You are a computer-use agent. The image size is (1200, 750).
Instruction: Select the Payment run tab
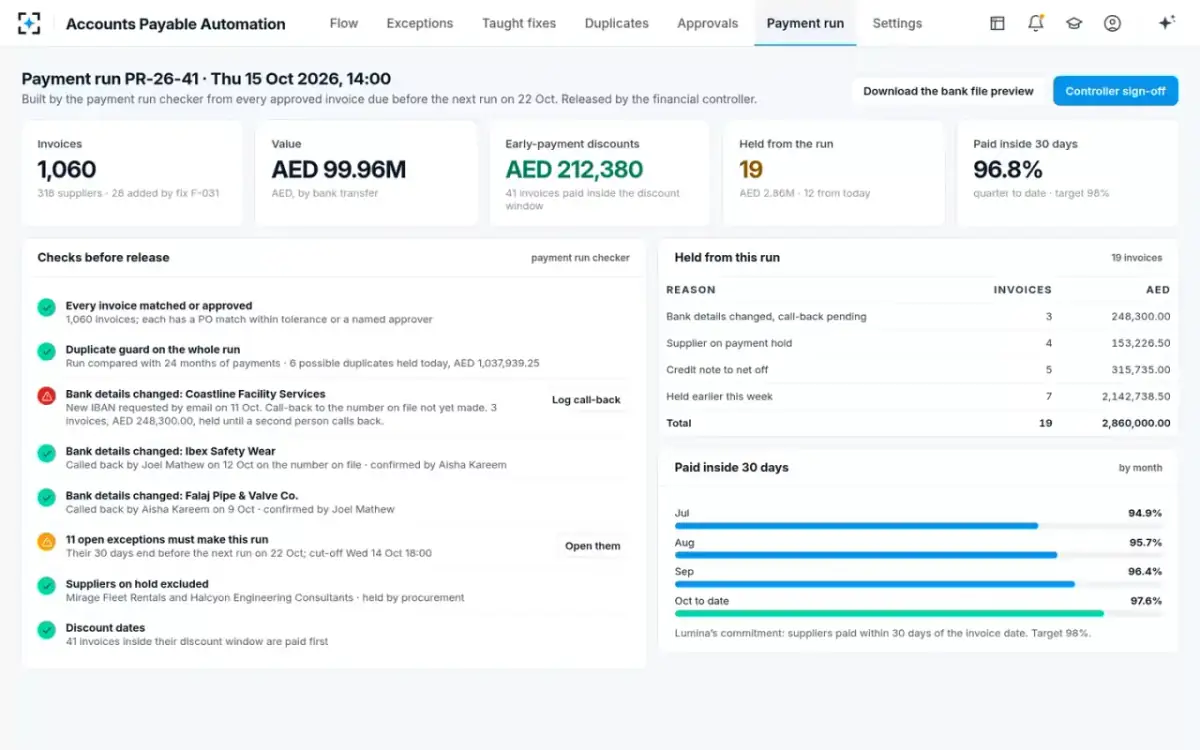tap(805, 23)
